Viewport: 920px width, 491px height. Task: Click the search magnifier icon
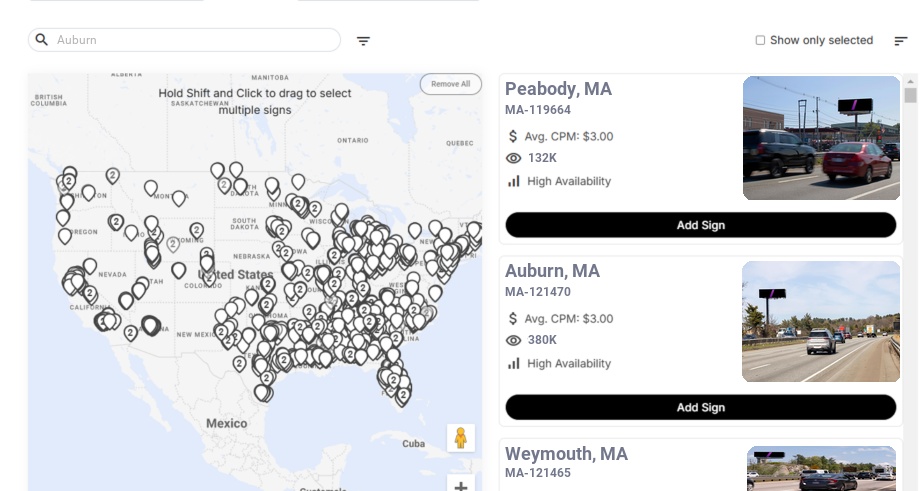[42, 40]
